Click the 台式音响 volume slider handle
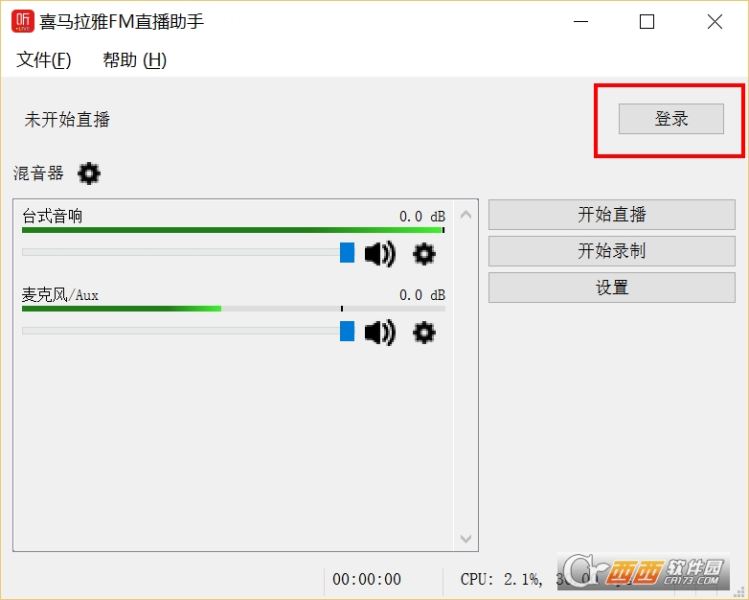The width and height of the screenshot is (749, 600). (347, 253)
